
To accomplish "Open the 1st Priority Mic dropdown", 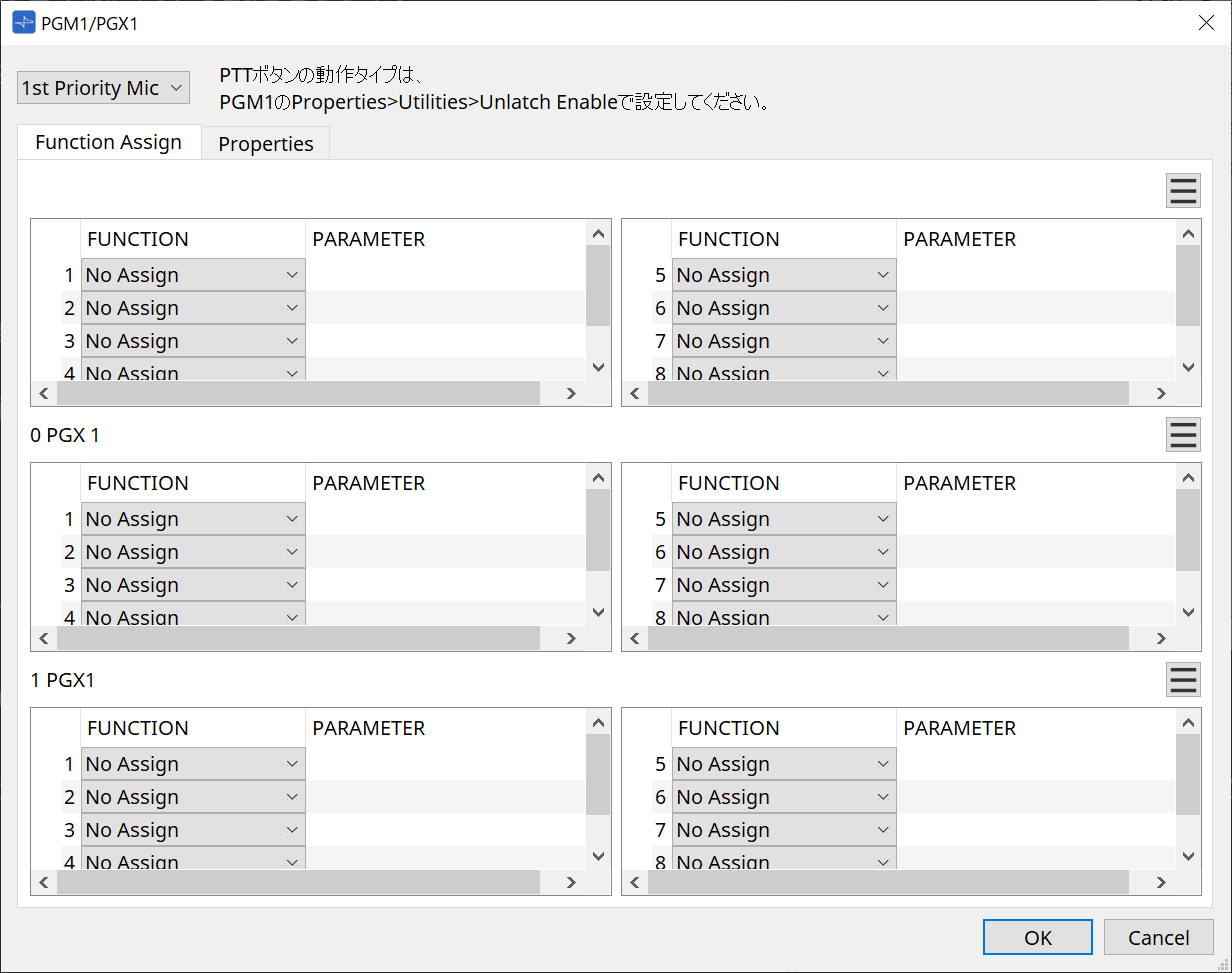I will 102,88.
